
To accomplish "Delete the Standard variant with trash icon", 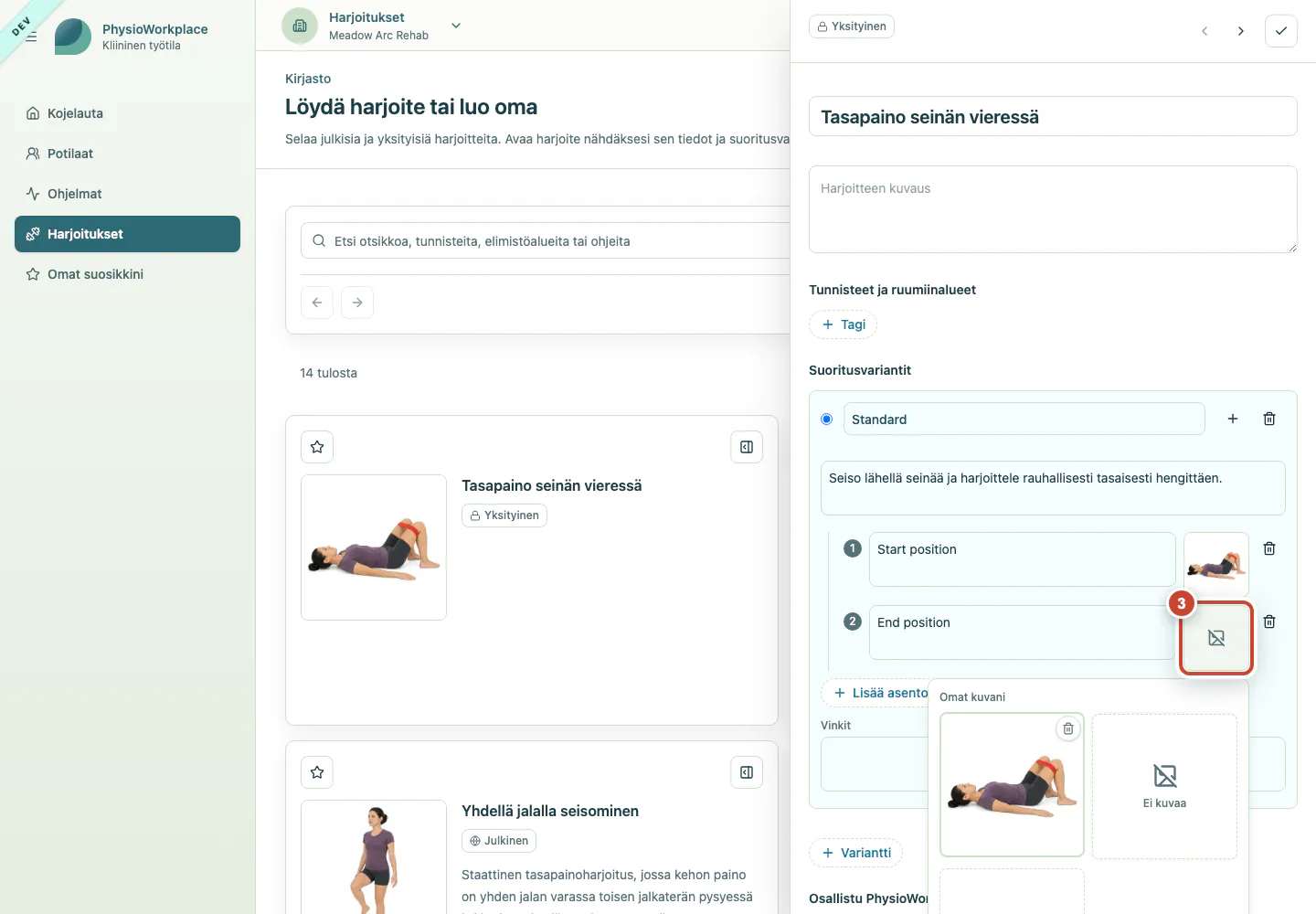I will 1269,419.
